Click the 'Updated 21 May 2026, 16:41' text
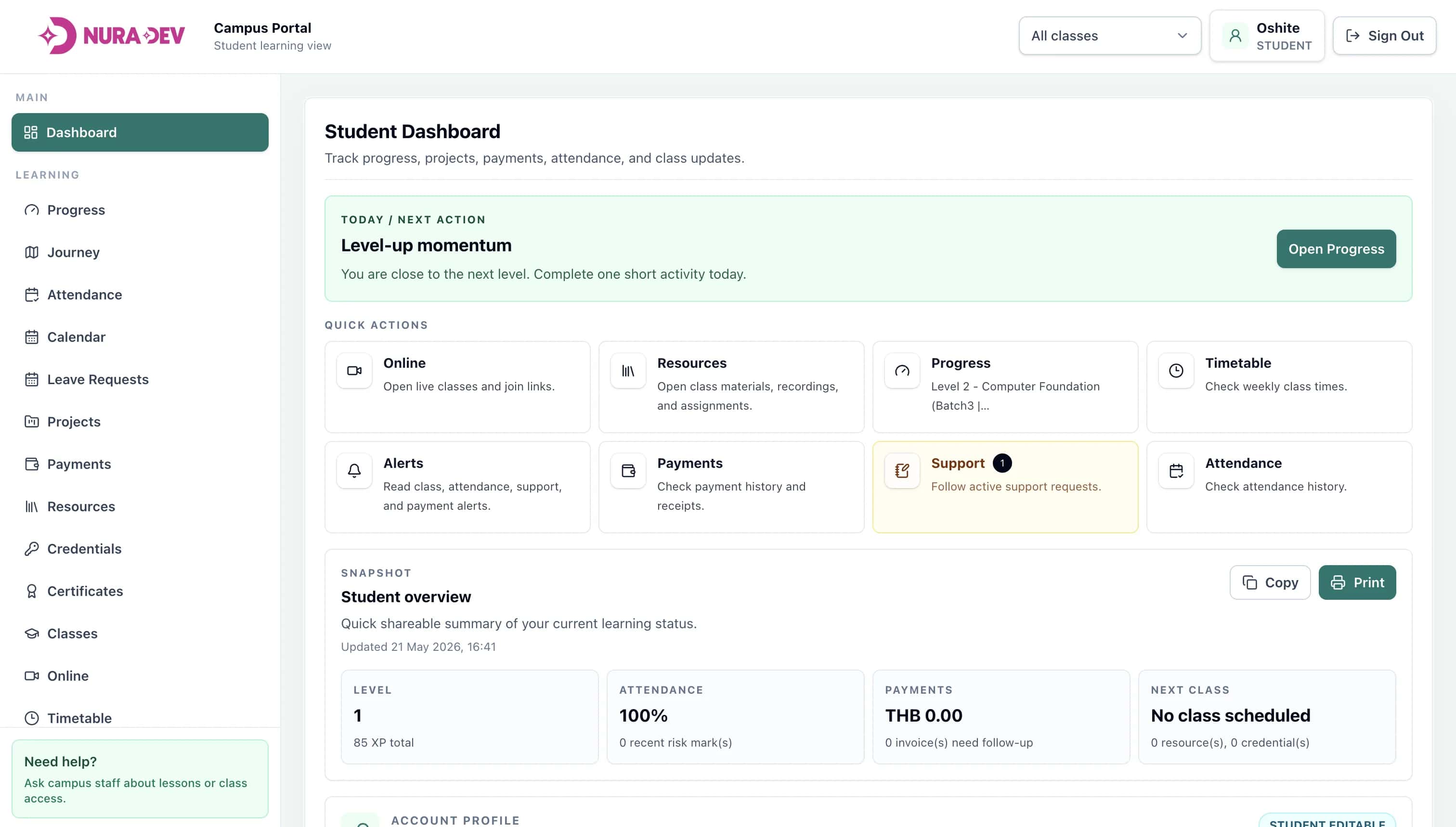The width and height of the screenshot is (1456, 827). pos(418,647)
